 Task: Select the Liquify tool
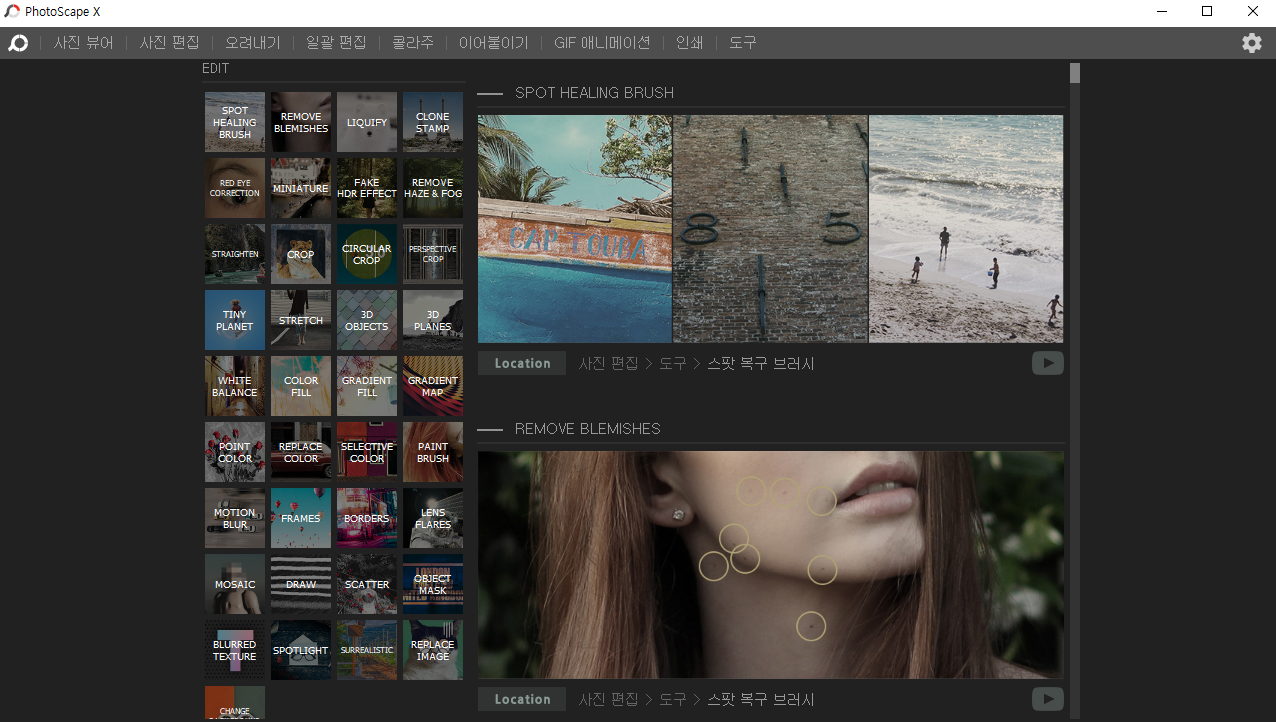tap(366, 122)
